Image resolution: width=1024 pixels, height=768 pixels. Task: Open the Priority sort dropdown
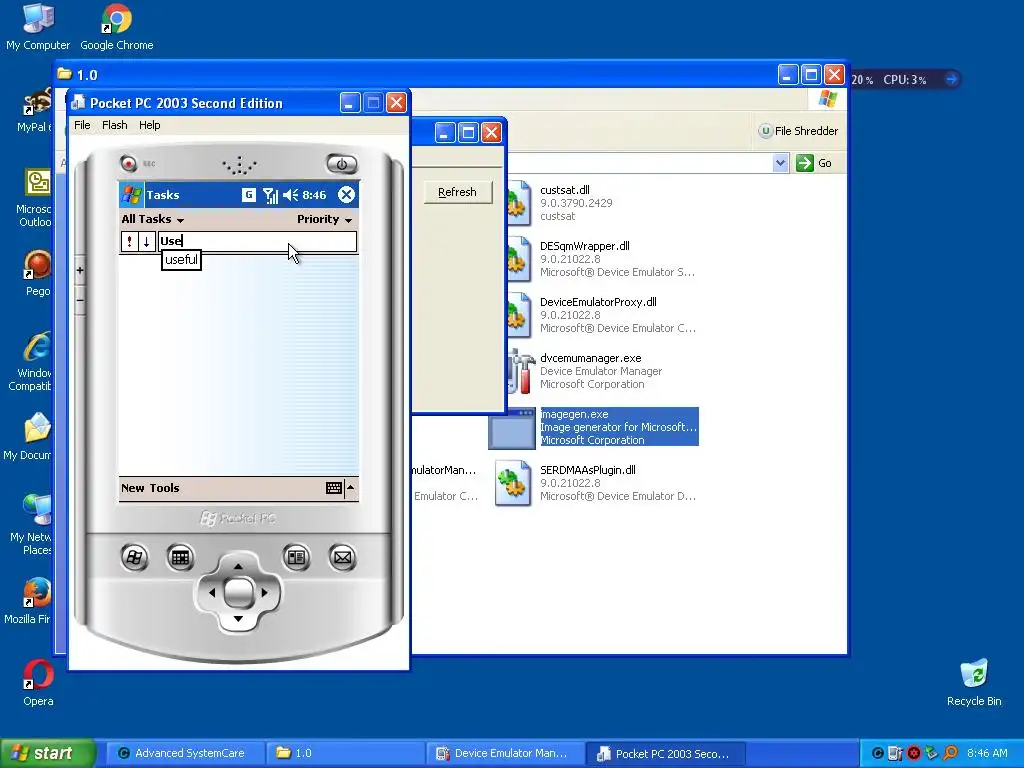tap(325, 219)
